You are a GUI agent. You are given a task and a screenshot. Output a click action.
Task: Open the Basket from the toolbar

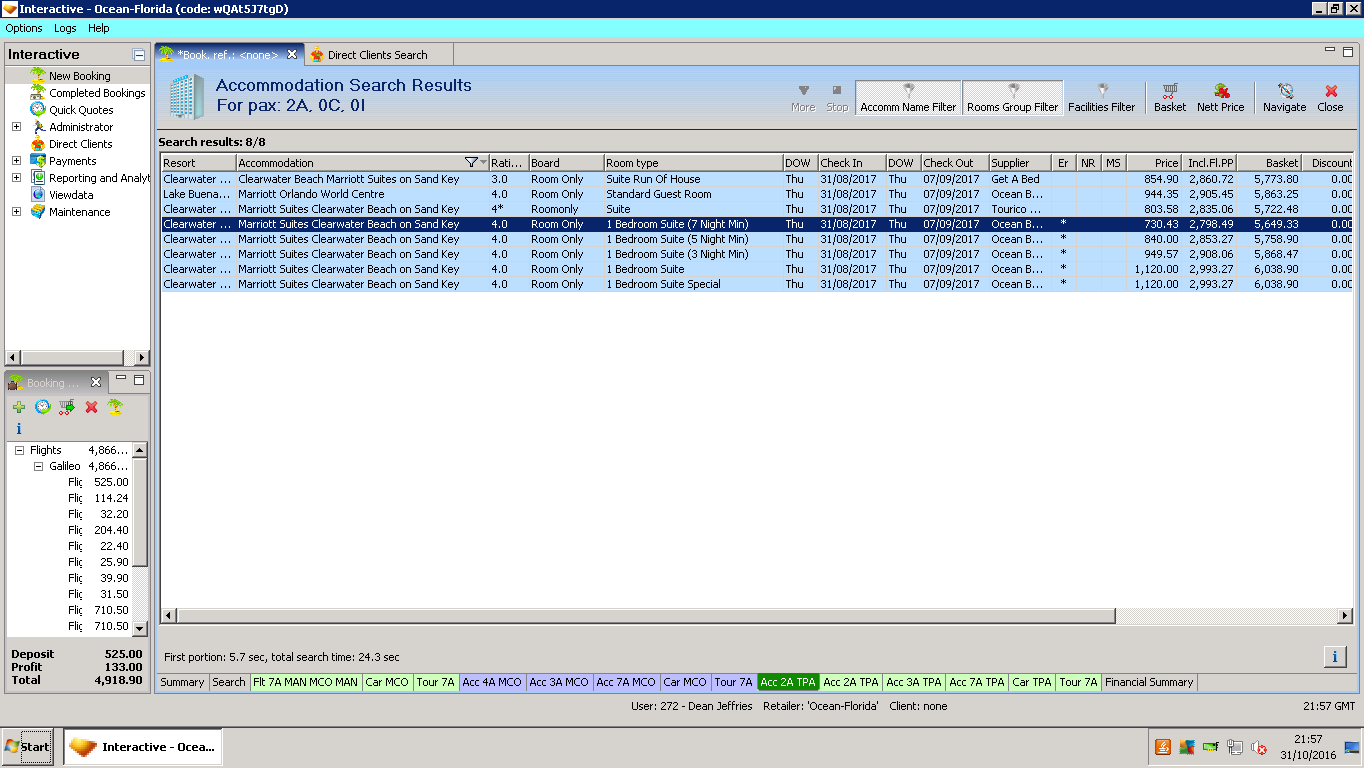pyautogui.click(x=1169, y=97)
